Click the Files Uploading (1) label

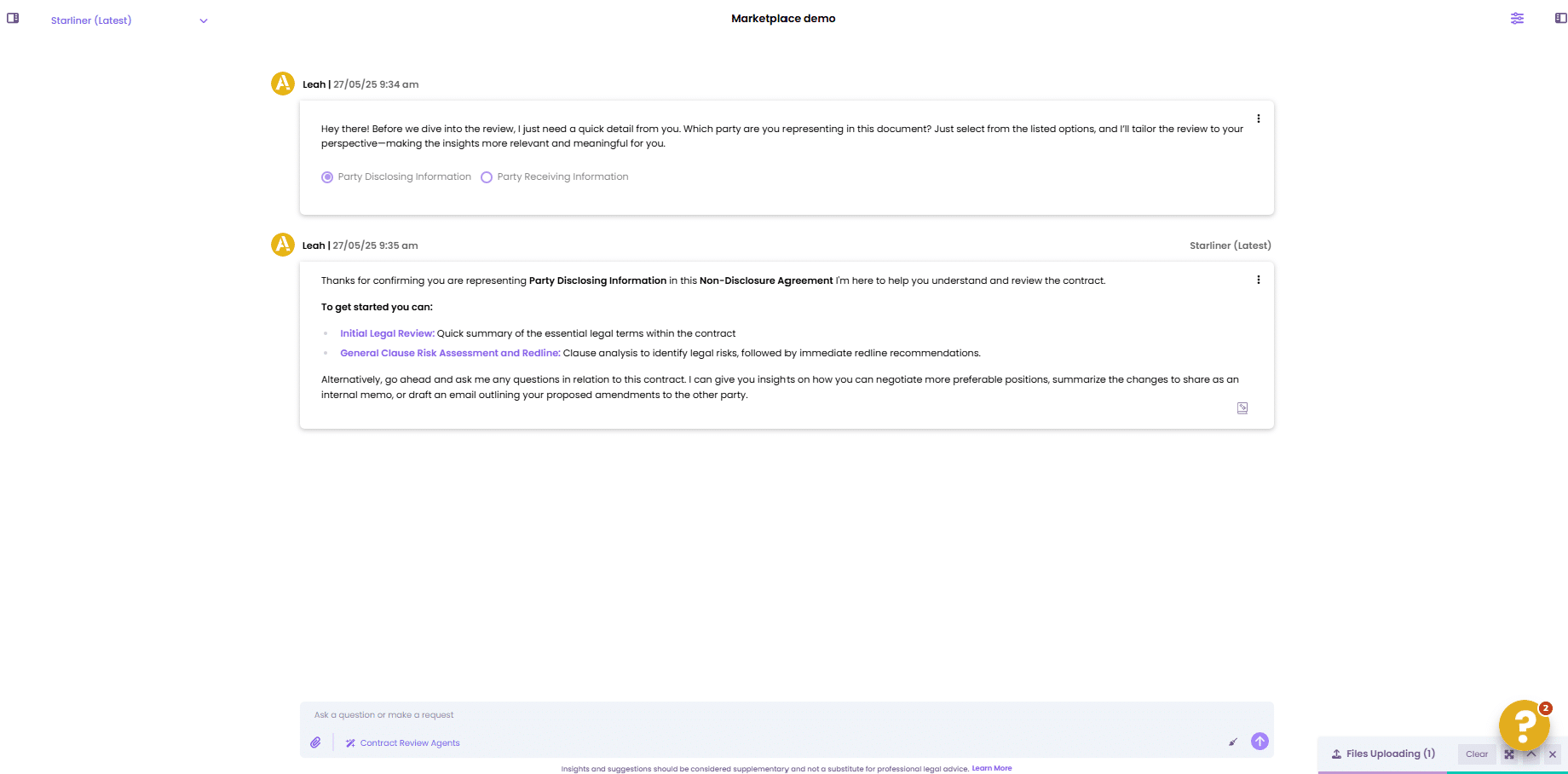pyautogui.click(x=1391, y=754)
